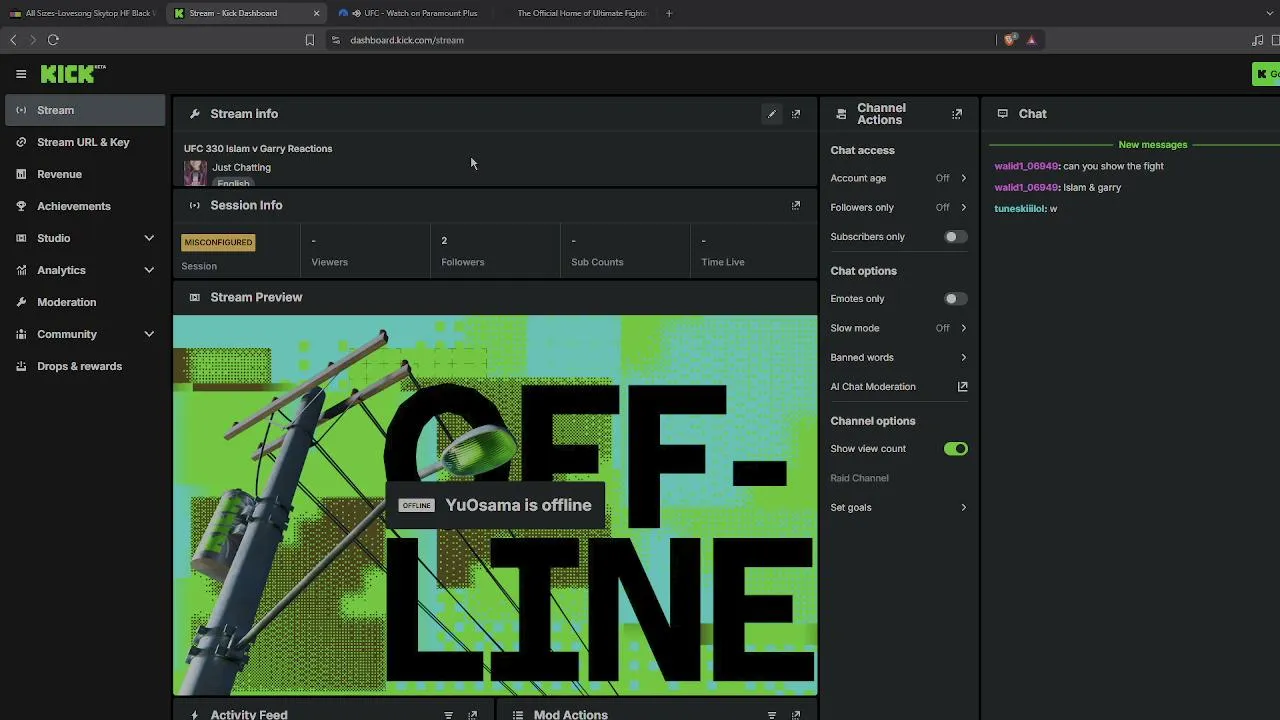Edit stream info with the pencil icon
Viewport: 1280px width, 720px height.
[x=772, y=114]
